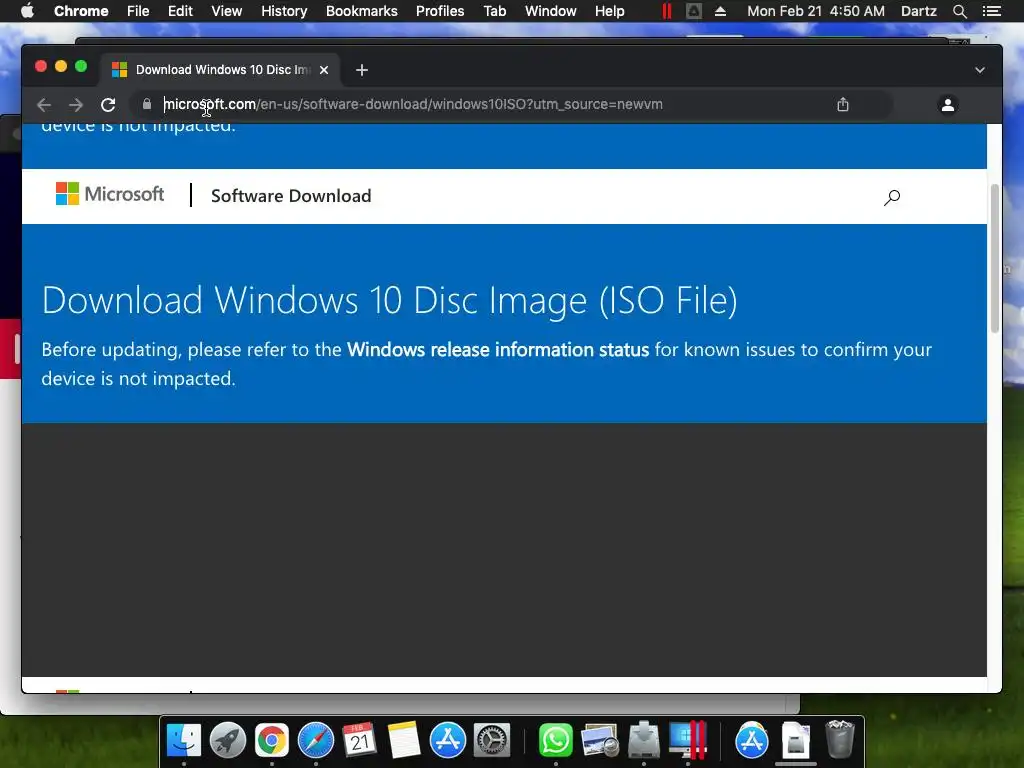The image size is (1024, 768).
Task: Open the Chrome menu
Action: (81, 11)
